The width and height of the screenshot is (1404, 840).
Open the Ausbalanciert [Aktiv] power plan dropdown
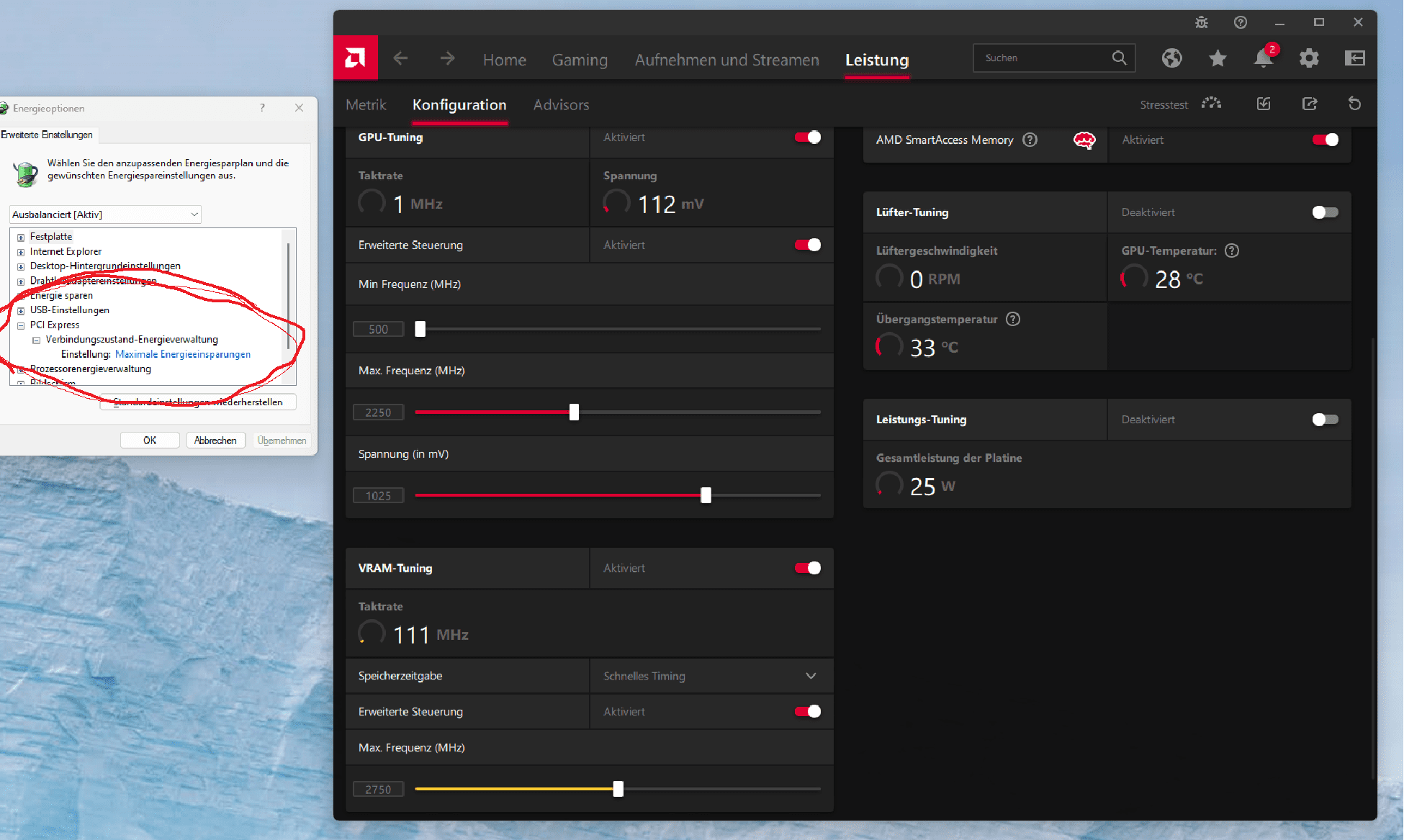[105, 214]
